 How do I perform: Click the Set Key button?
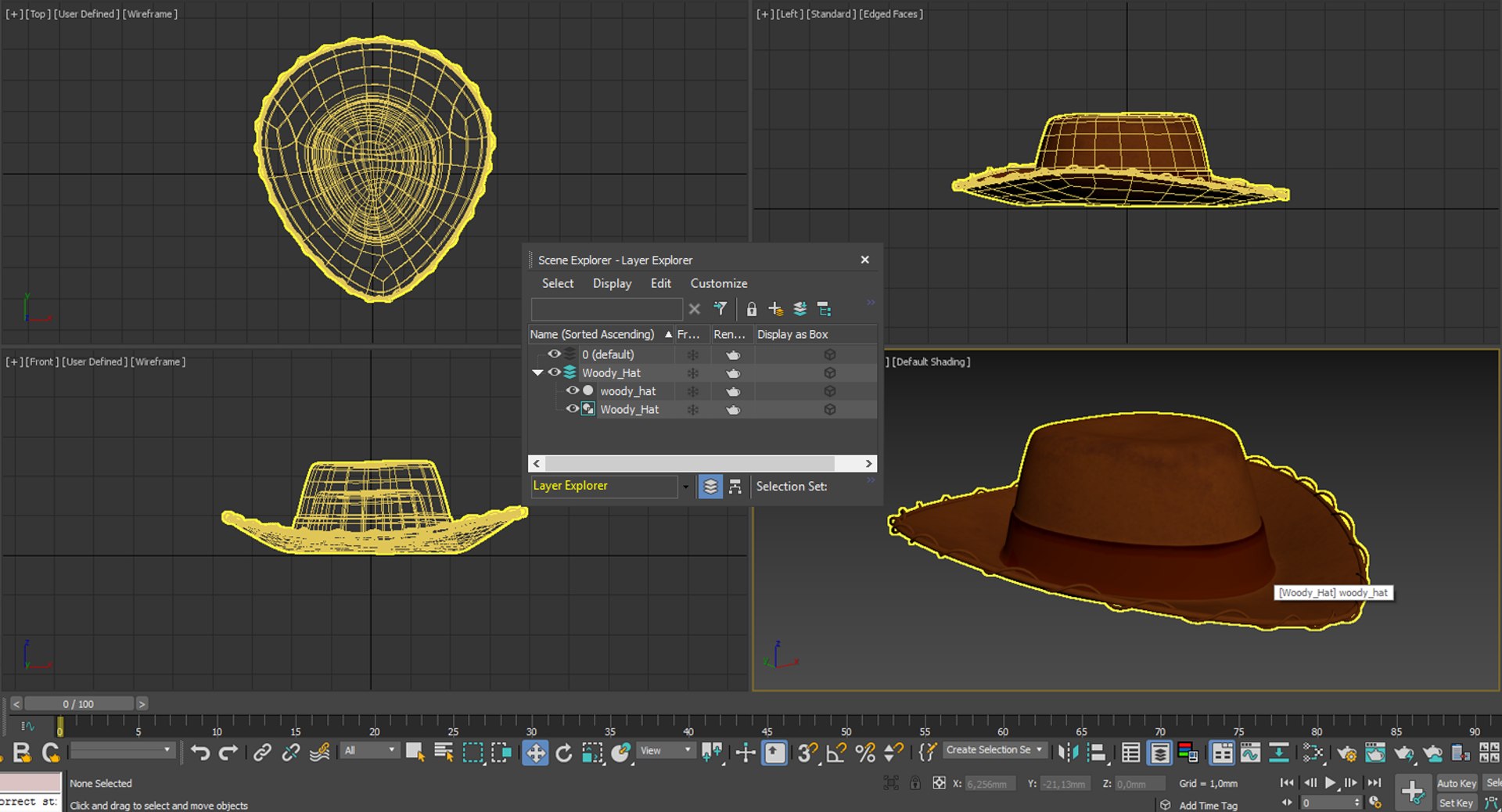1457,803
